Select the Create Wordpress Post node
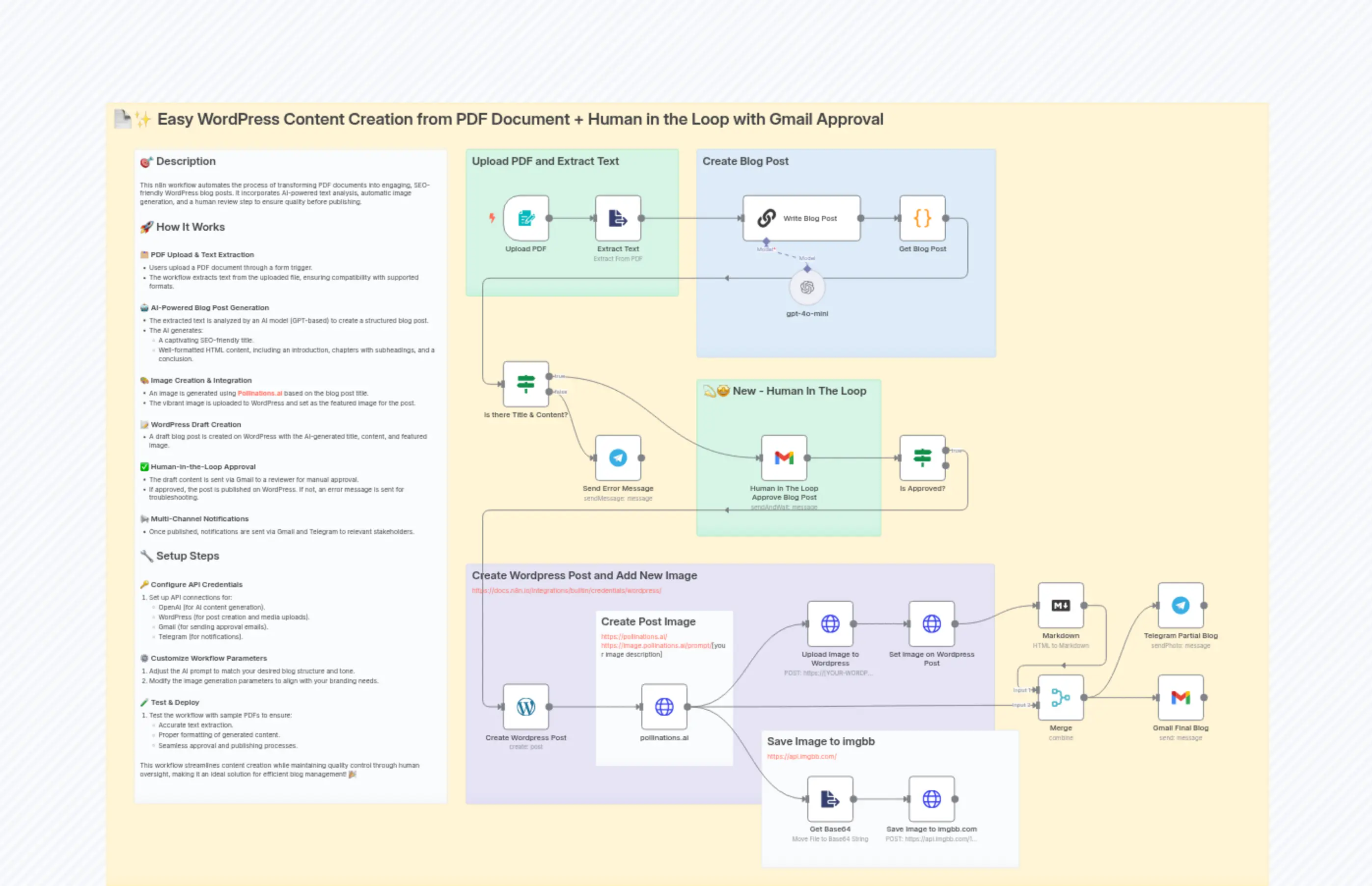The image size is (1372, 886). 525,707
